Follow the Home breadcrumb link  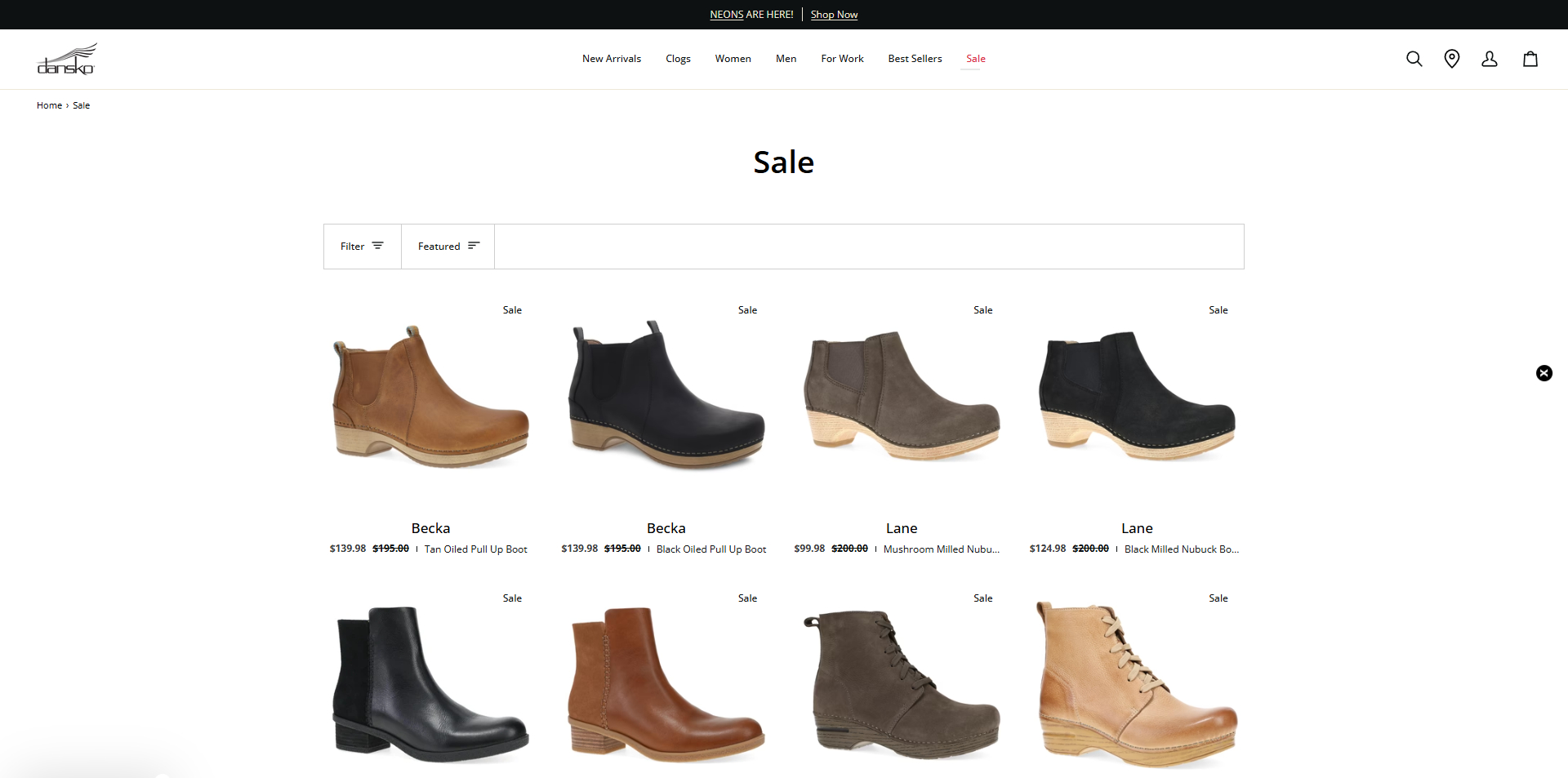pyautogui.click(x=49, y=104)
